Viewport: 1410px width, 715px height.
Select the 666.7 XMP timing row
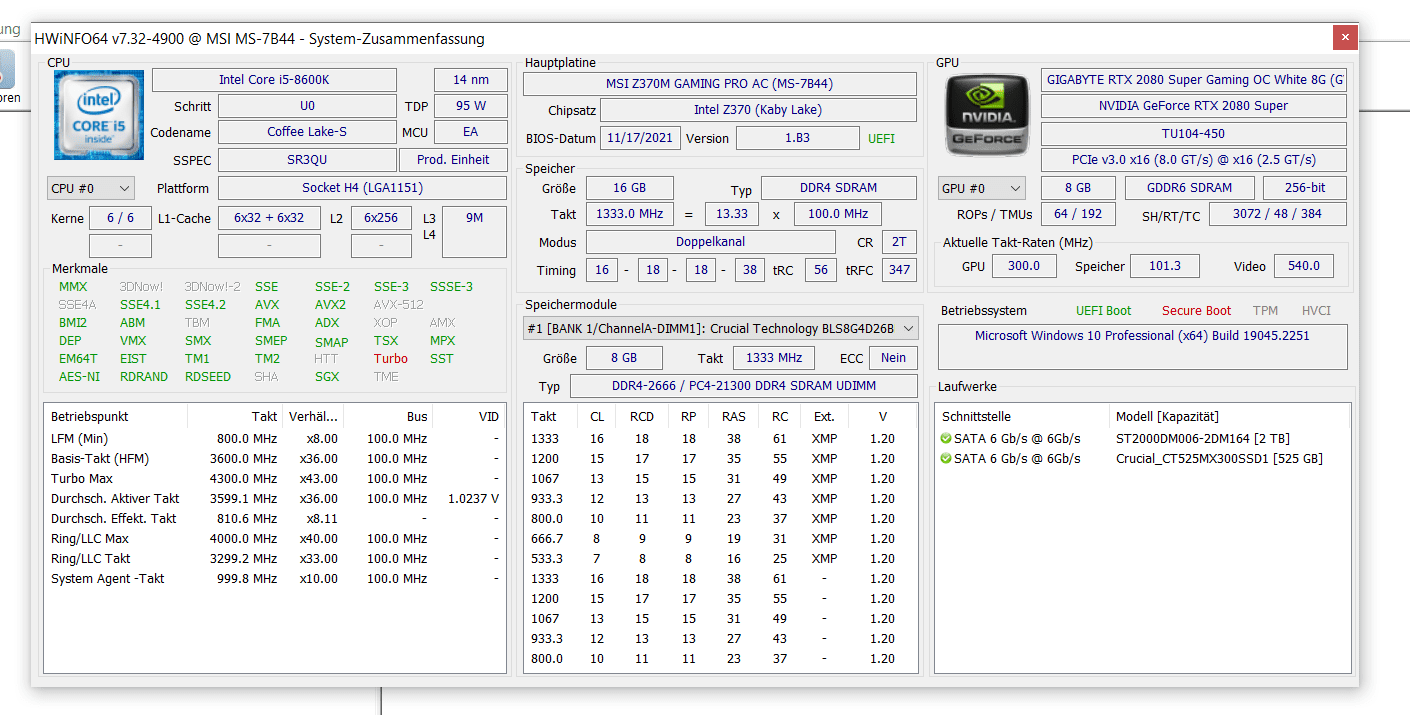(x=720, y=539)
